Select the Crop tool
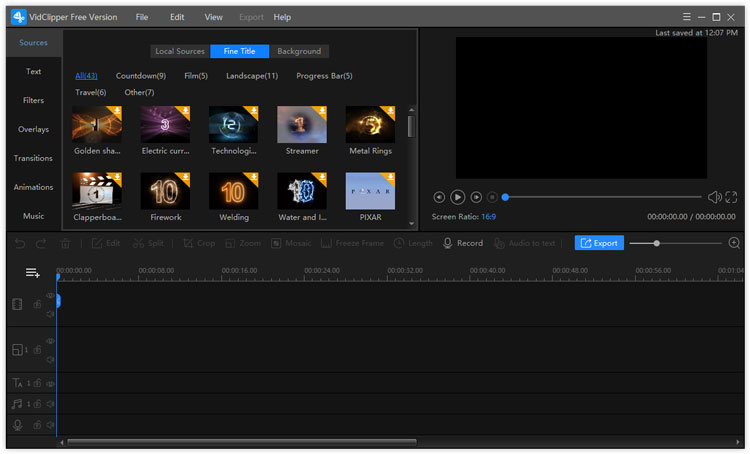Screen dimensions: 750x454 tap(199, 244)
